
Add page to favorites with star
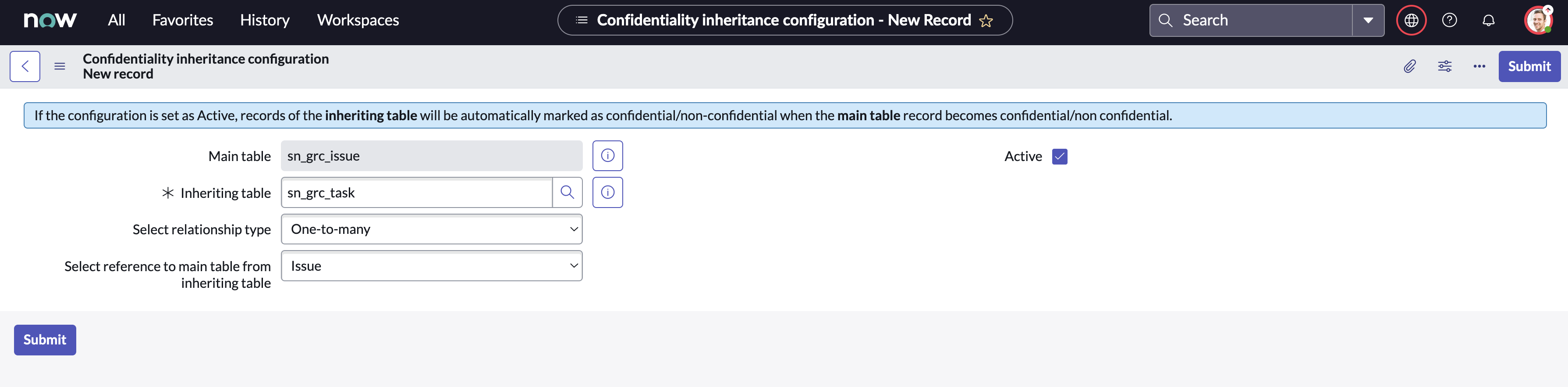point(986,21)
